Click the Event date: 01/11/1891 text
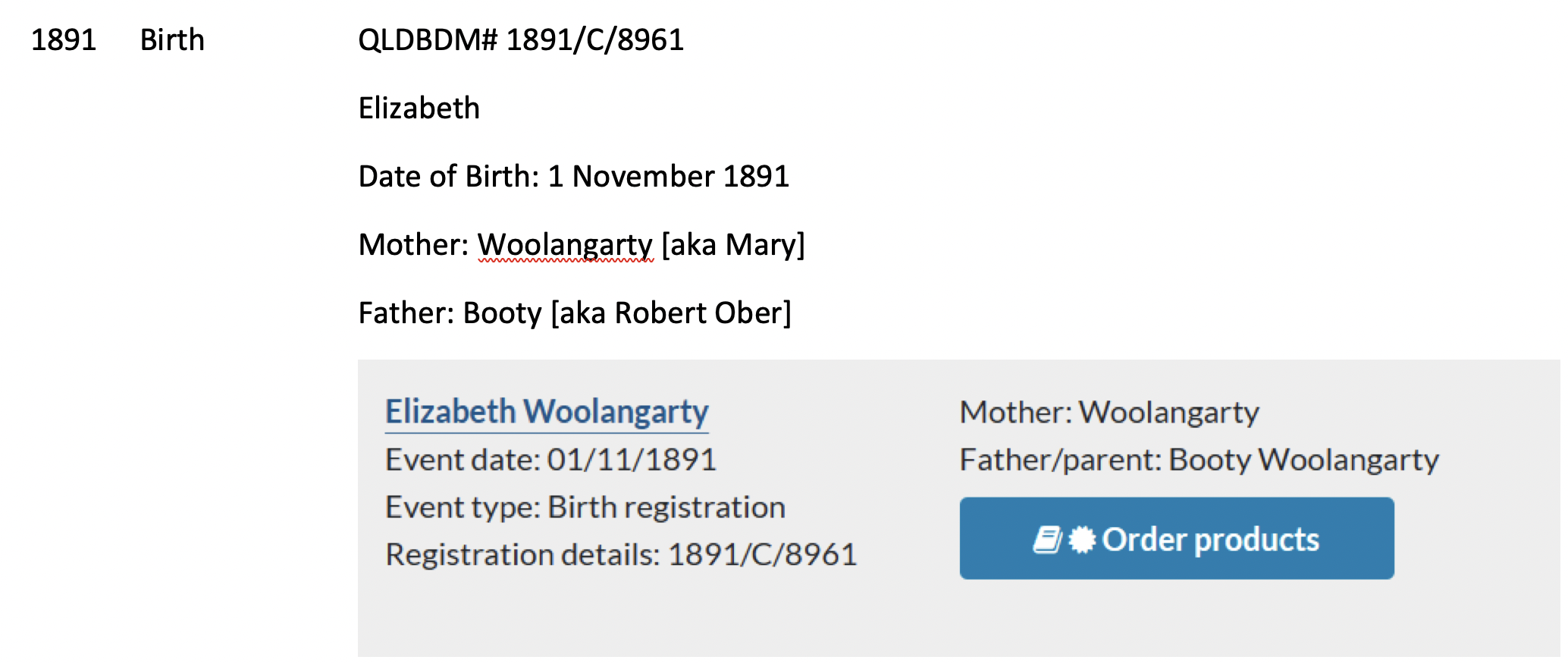Screen dimensions: 1568x663 (x=551, y=460)
